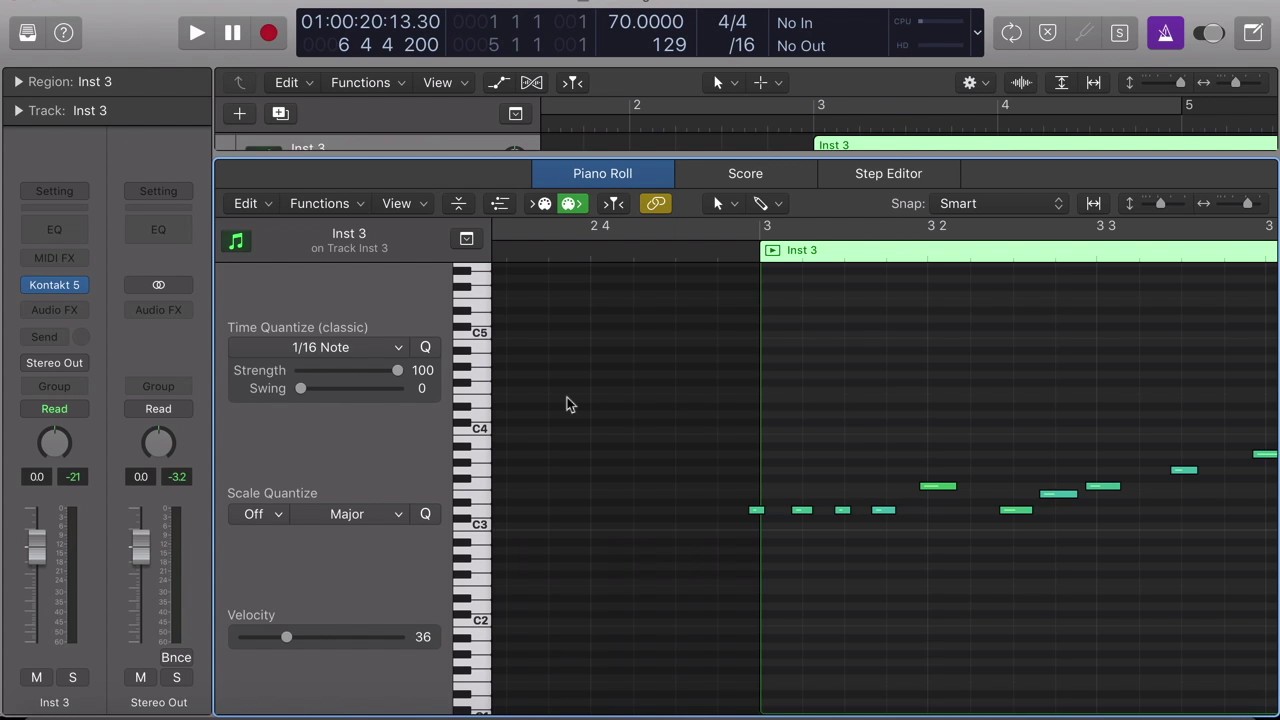1280x720 pixels.
Task: Open the Piano Roll Functions menu
Action: point(327,204)
